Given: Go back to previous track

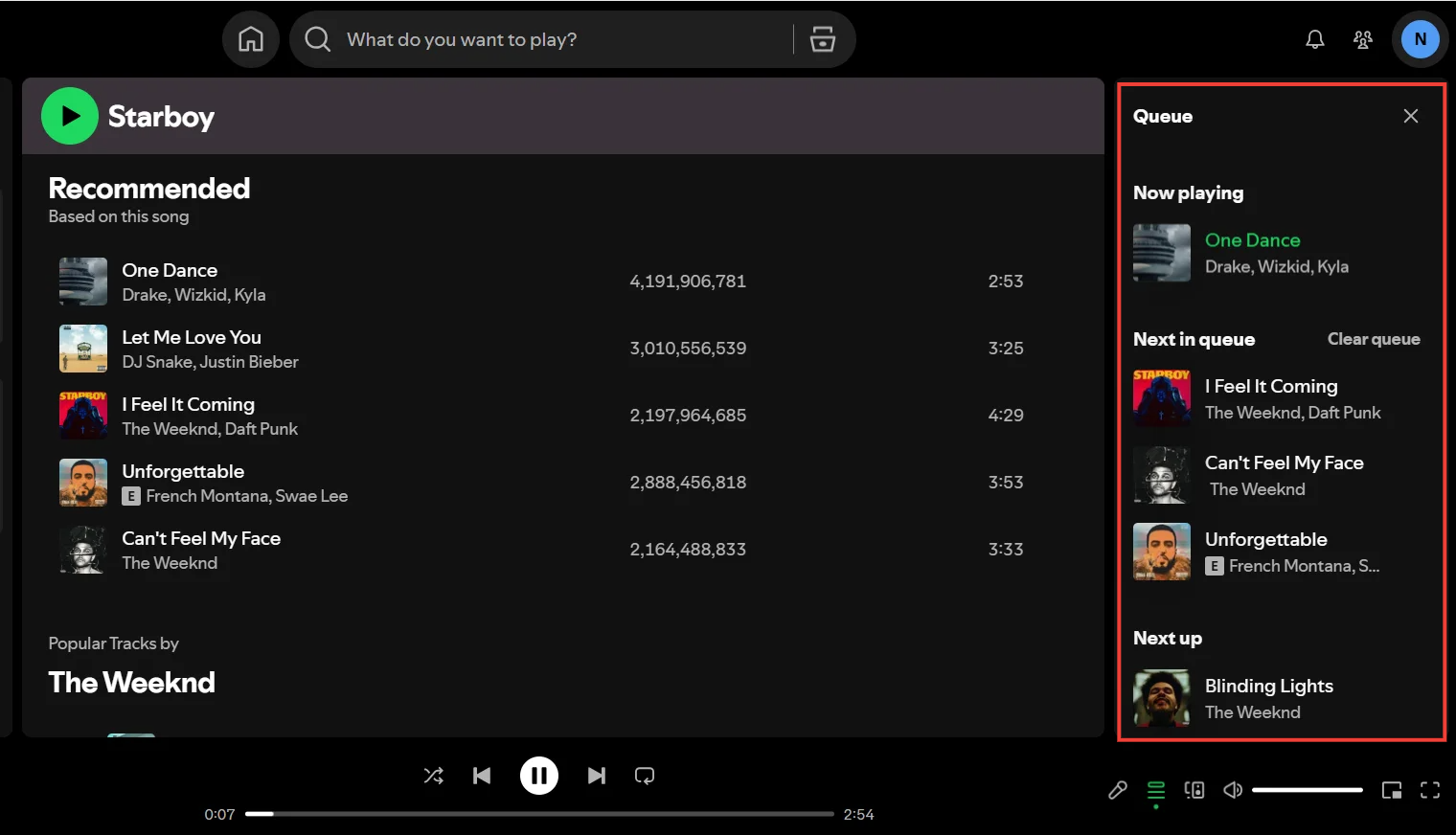Looking at the screenshot, I should tap(482, 776).
